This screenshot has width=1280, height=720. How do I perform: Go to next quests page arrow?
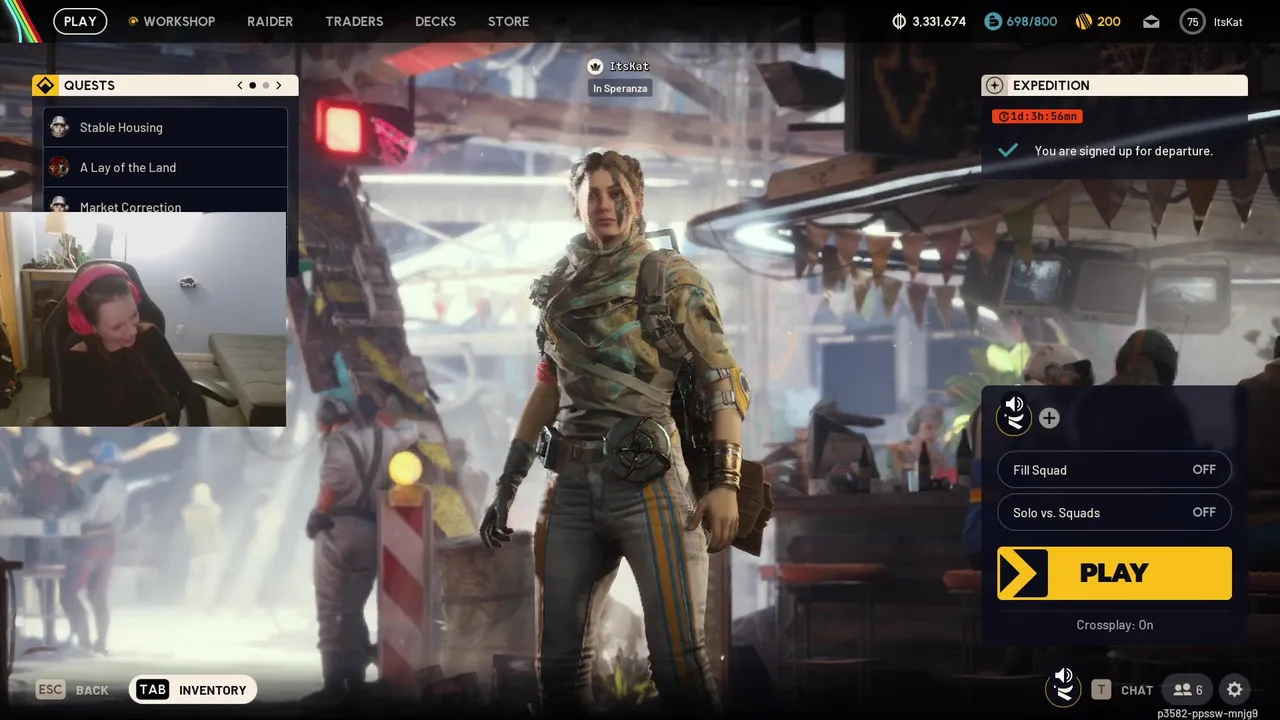coord(279,85)
